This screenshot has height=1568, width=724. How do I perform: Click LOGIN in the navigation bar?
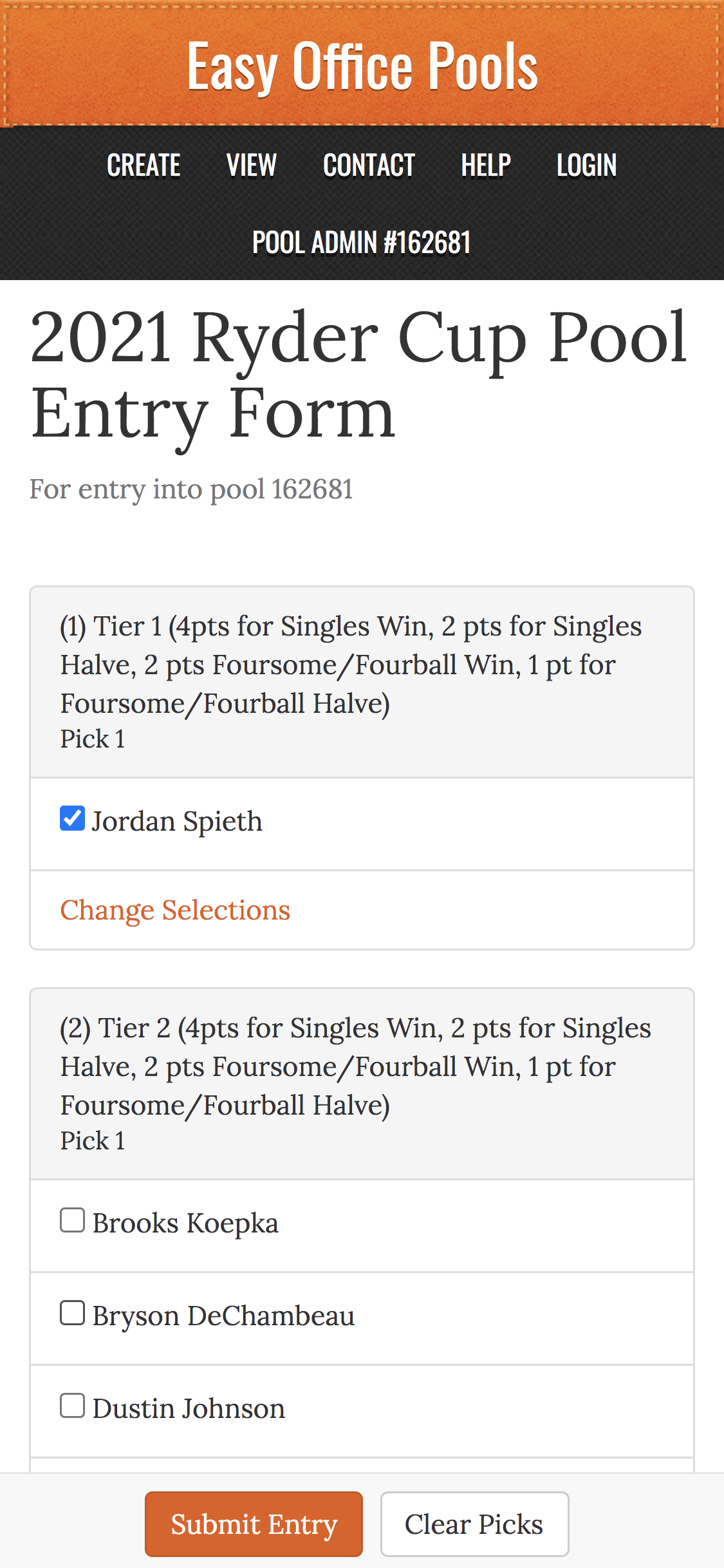click(586, 165)
